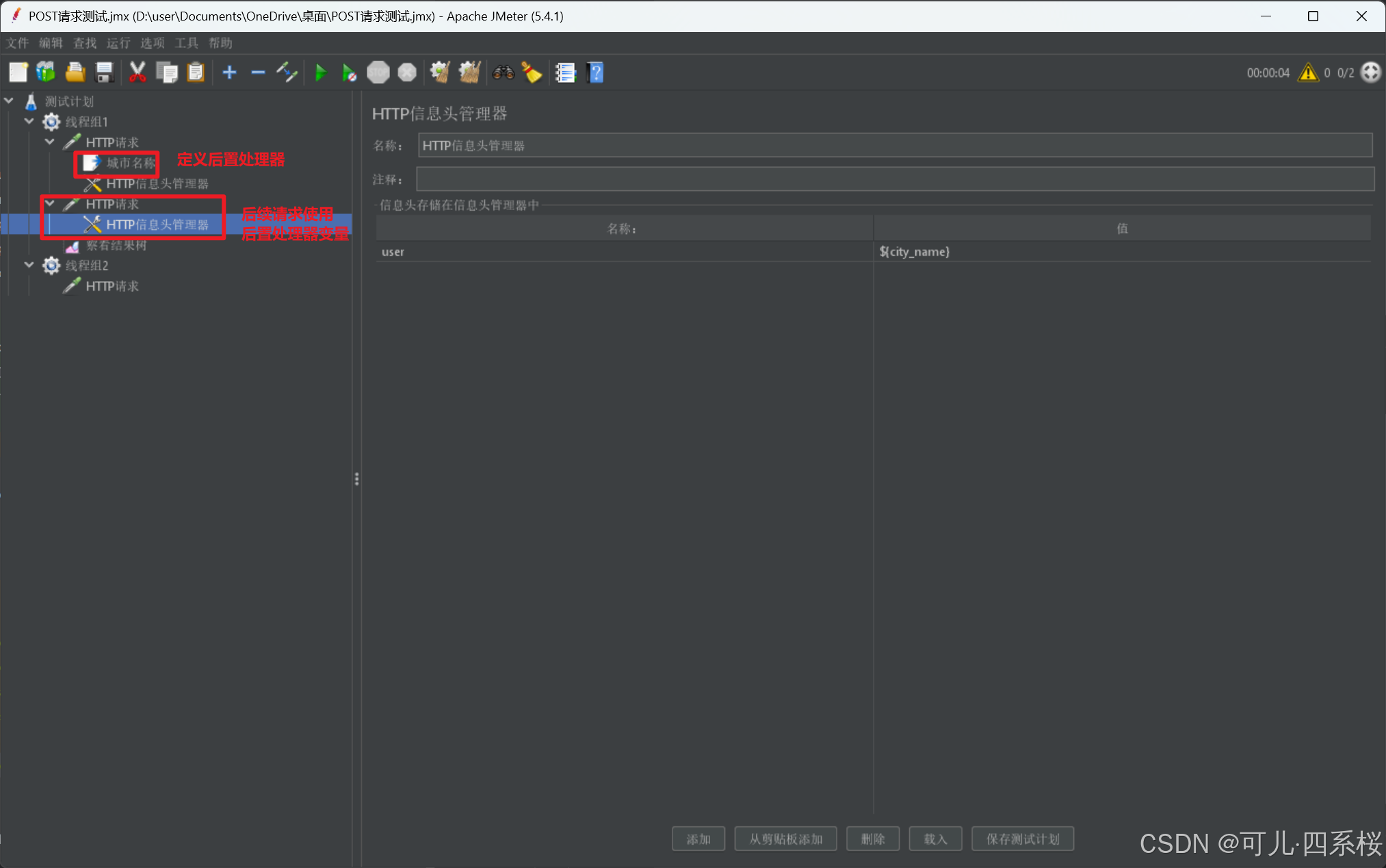Click the binoculars Search icon

tap(504, 73)
